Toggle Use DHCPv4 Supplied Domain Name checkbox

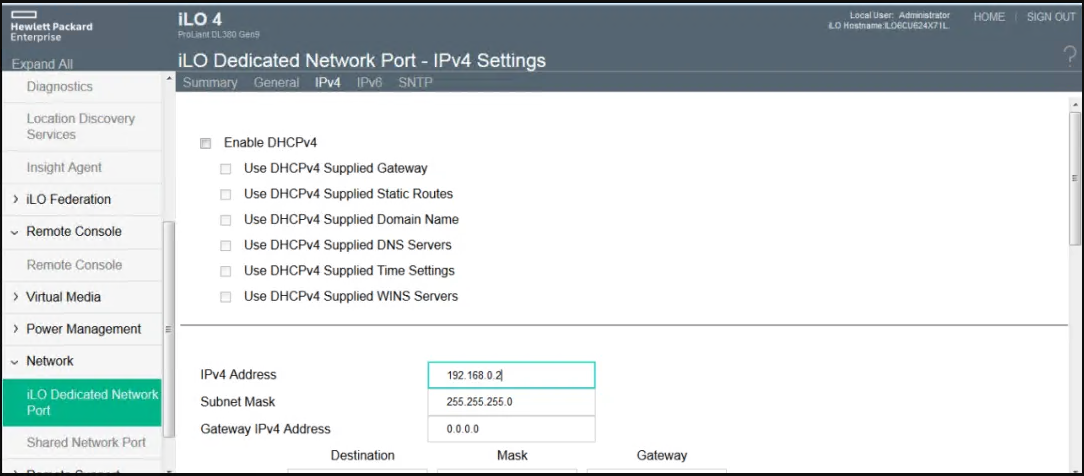225,220
